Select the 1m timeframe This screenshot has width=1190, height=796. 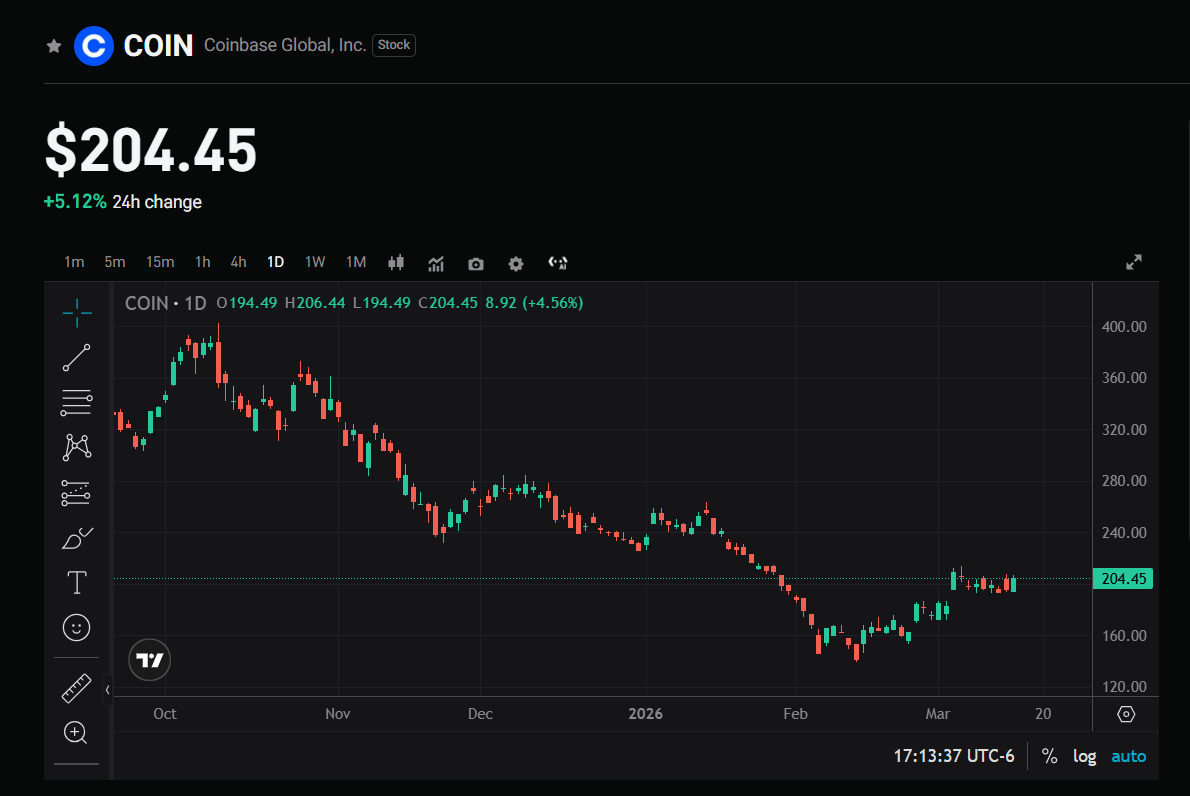(x=74, y=262)
